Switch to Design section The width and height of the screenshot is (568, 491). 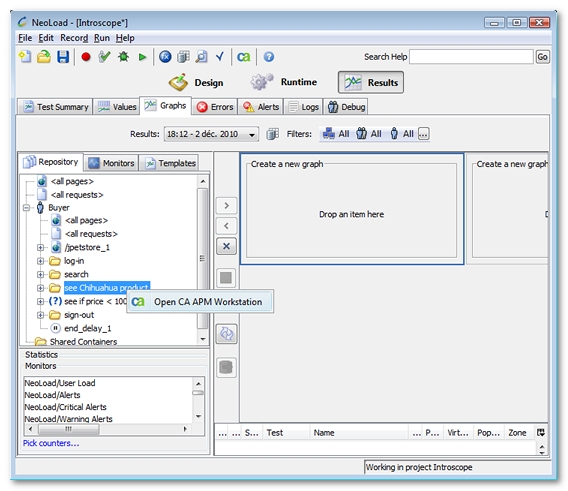click(x=196, y=83)
